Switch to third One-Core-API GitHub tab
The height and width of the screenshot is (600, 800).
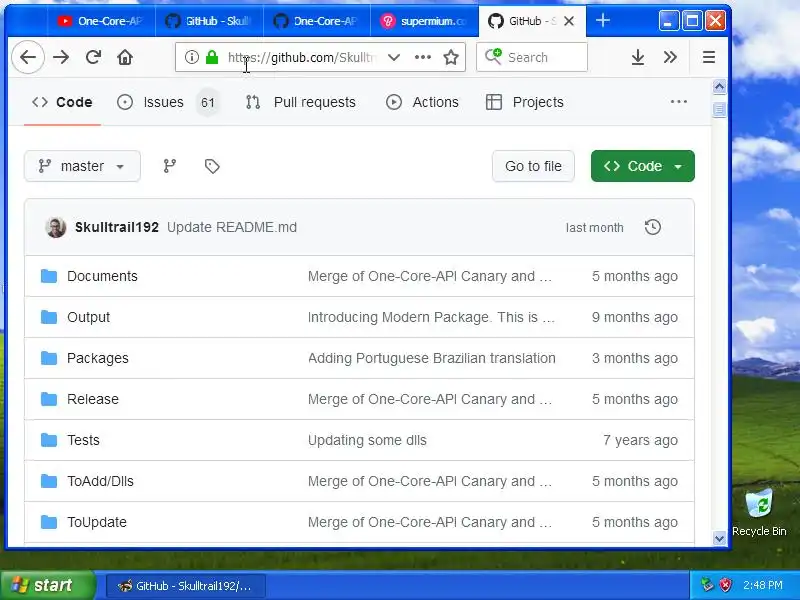(x=317, y=21)
